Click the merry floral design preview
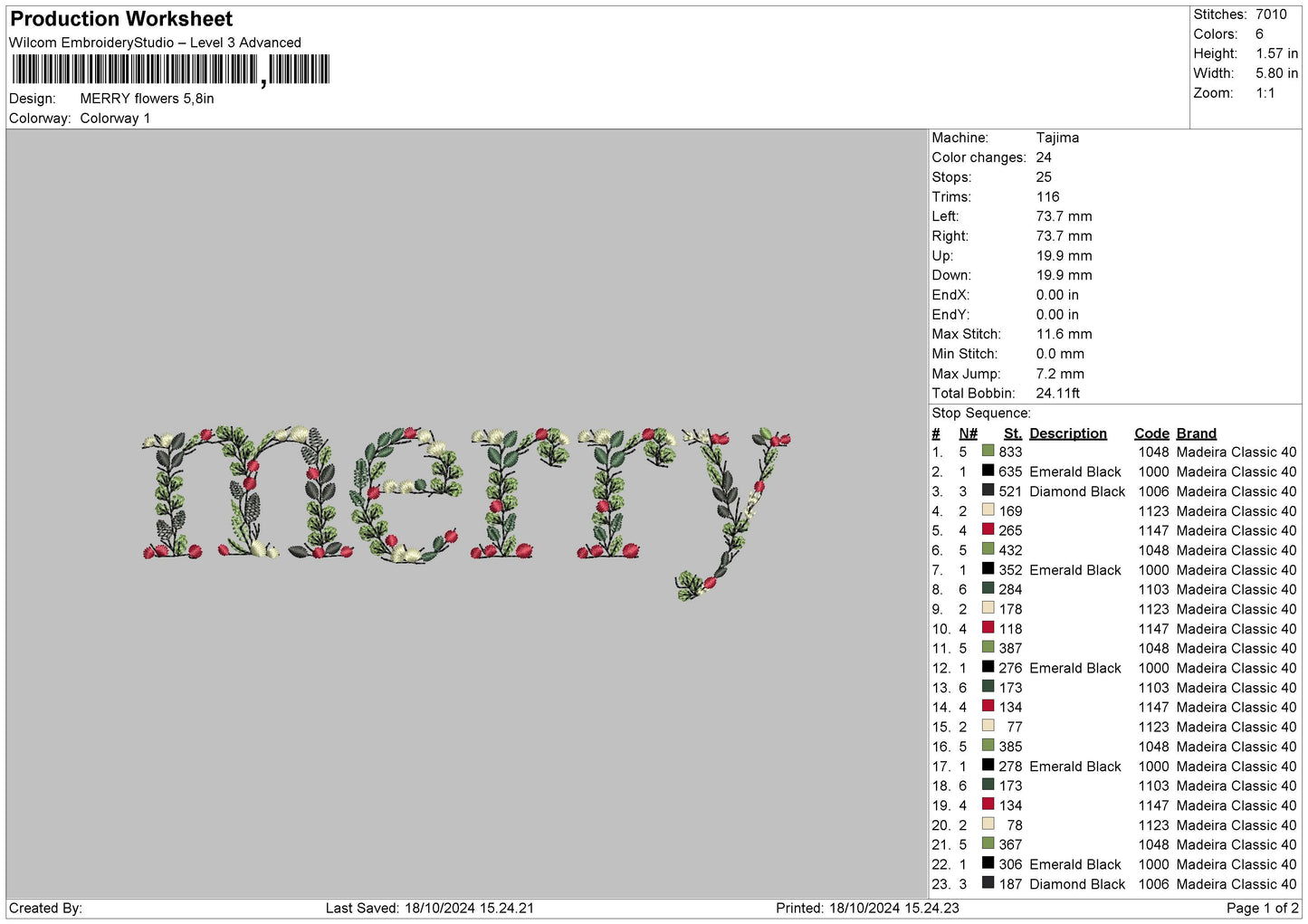Image resolution: width=1308 pixels, height=924 pixels. [x=466, y=512]
